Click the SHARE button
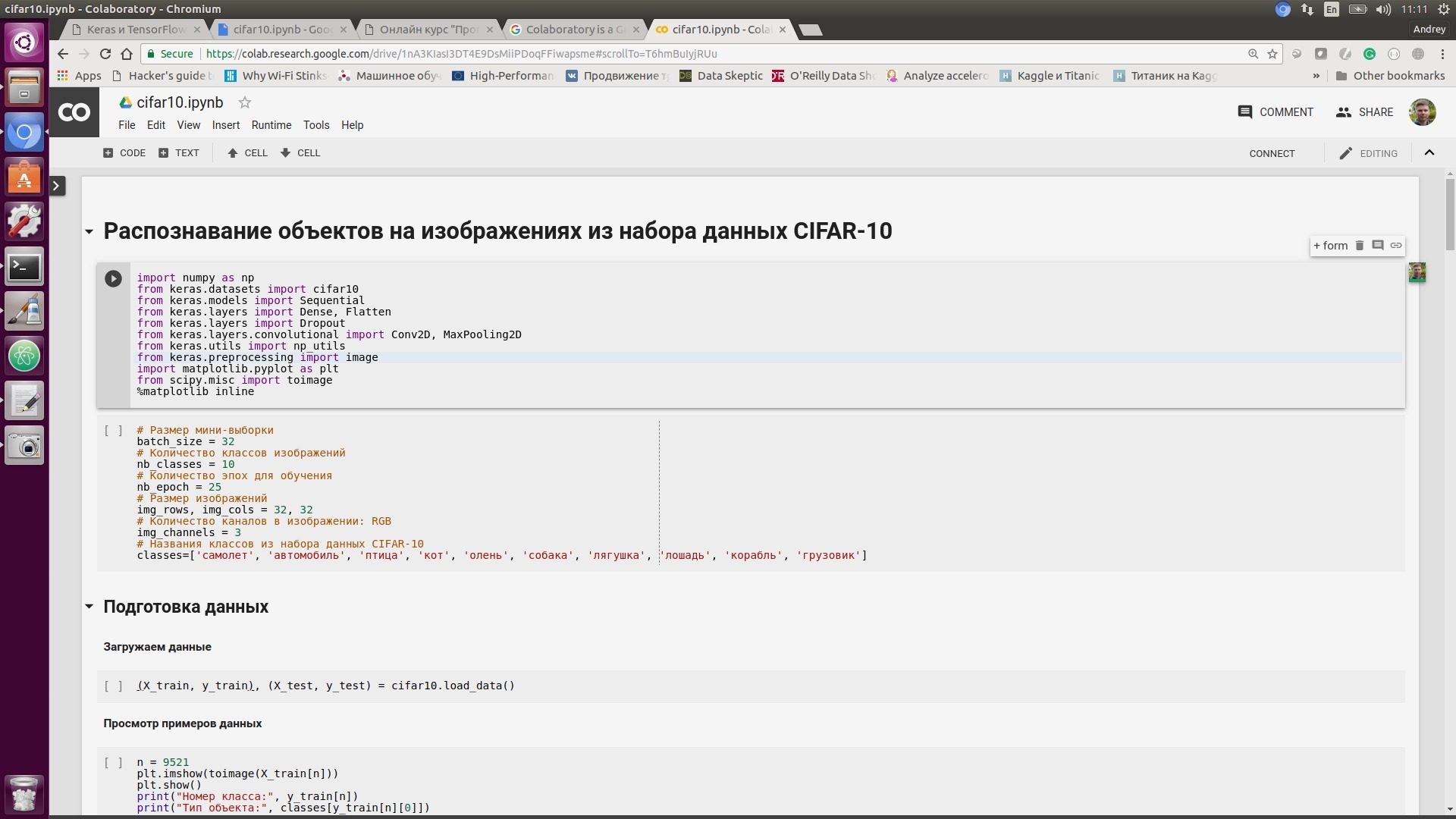1456x819 pixels. (x=1364, y=112)
